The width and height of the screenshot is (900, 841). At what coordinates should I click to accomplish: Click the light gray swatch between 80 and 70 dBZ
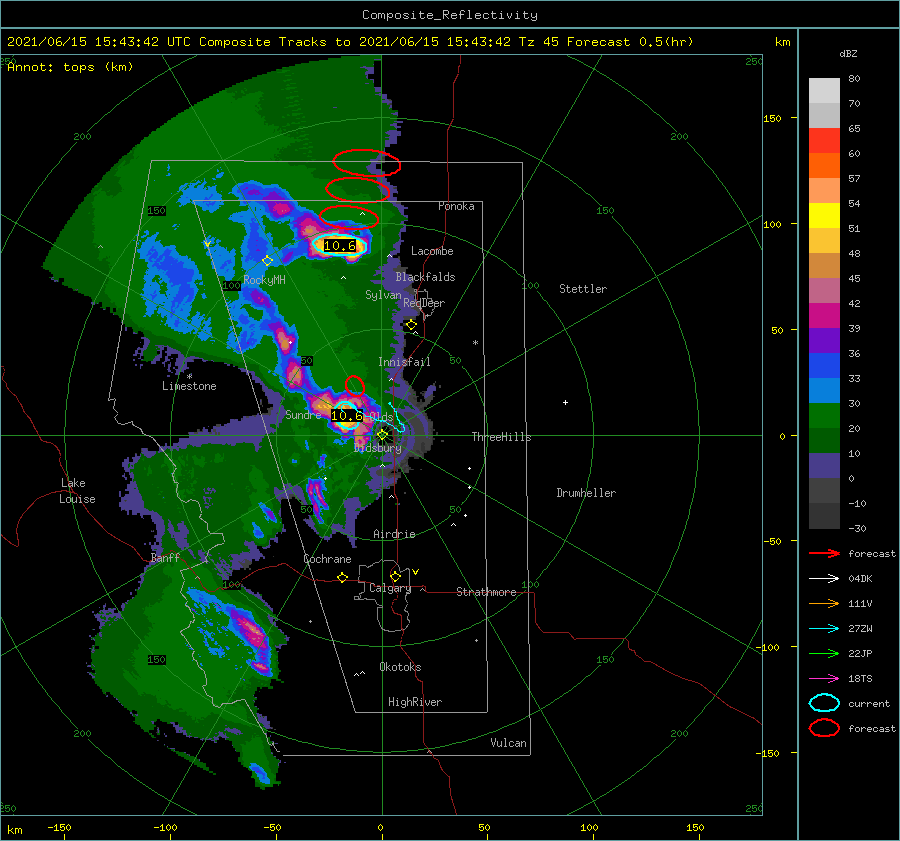point(824,91)
